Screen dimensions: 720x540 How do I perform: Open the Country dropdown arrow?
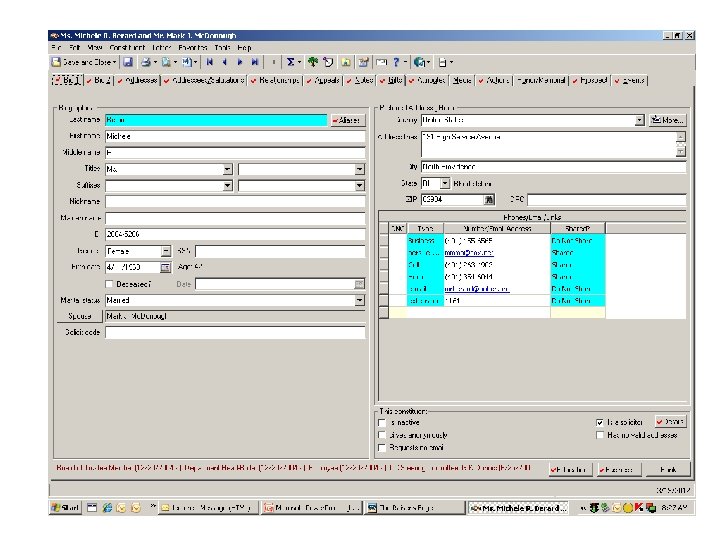(x=639, y=120)
